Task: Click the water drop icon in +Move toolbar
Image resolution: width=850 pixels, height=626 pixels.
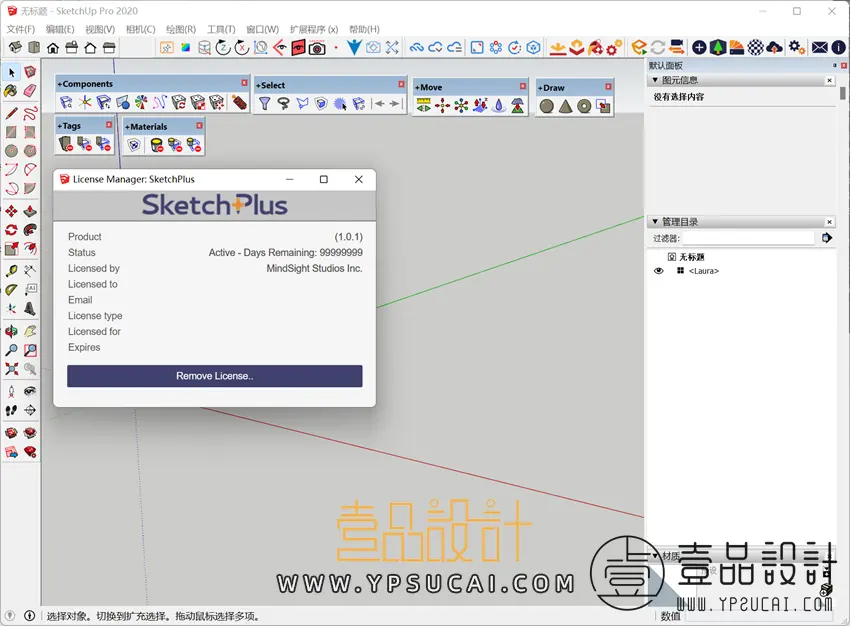Action: tap(499, 105)
